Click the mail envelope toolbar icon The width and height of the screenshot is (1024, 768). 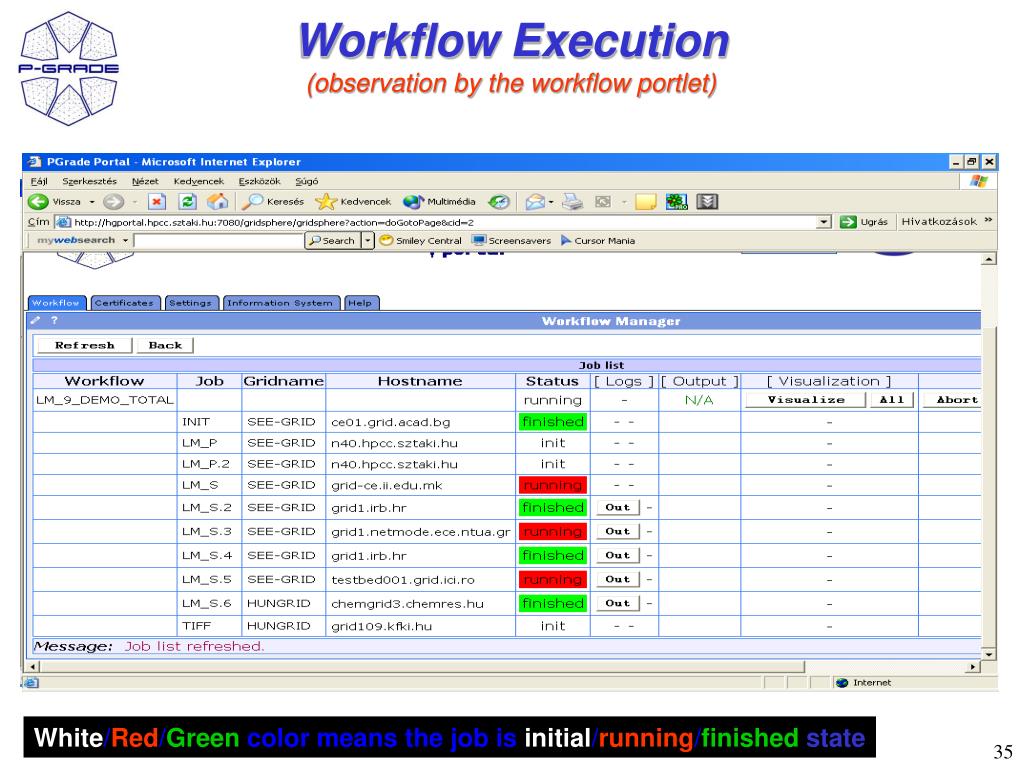[535, 202]
